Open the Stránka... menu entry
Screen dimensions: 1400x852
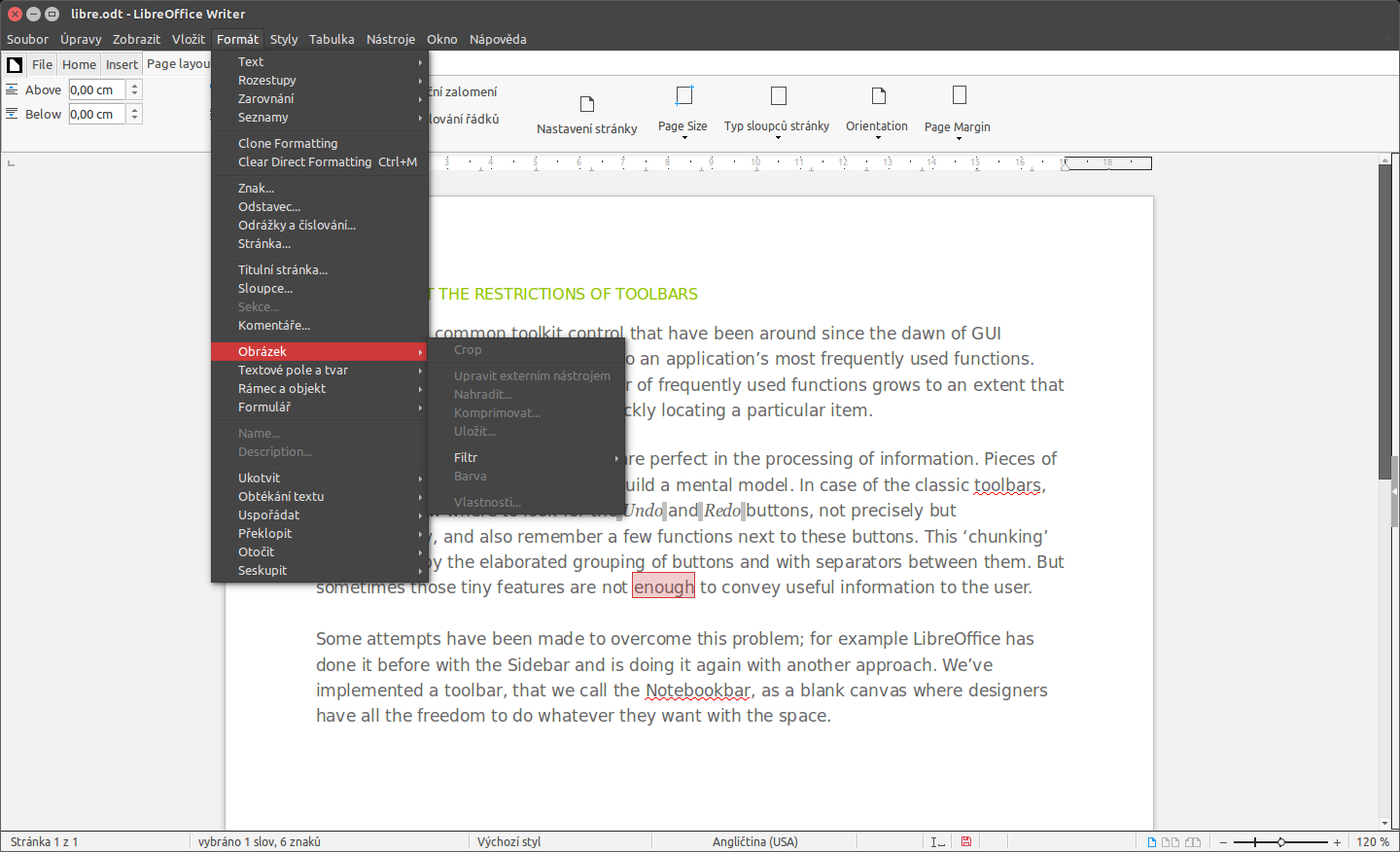320,244
